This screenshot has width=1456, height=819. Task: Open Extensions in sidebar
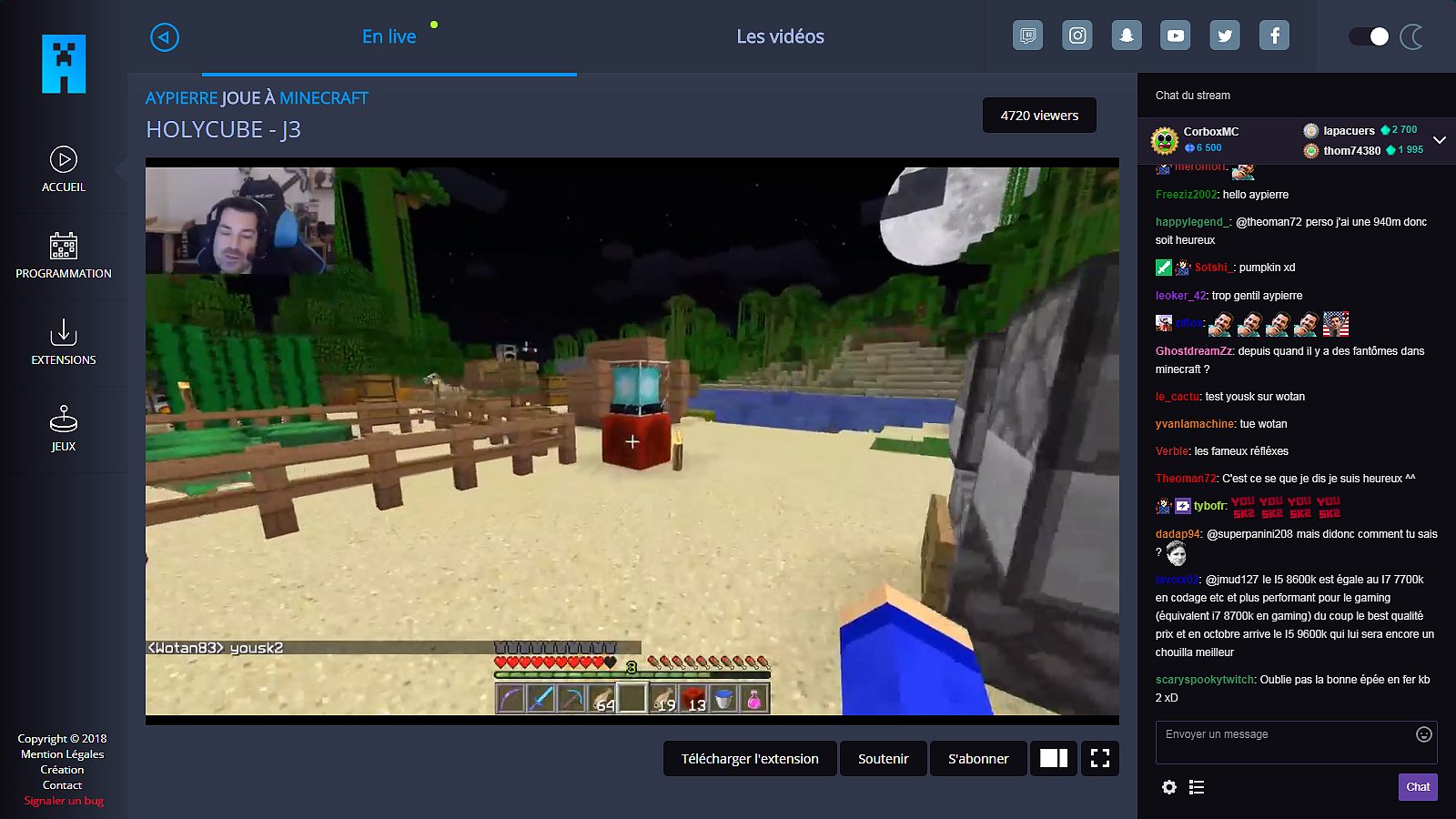pyautogui.click(x=64, y=342)
